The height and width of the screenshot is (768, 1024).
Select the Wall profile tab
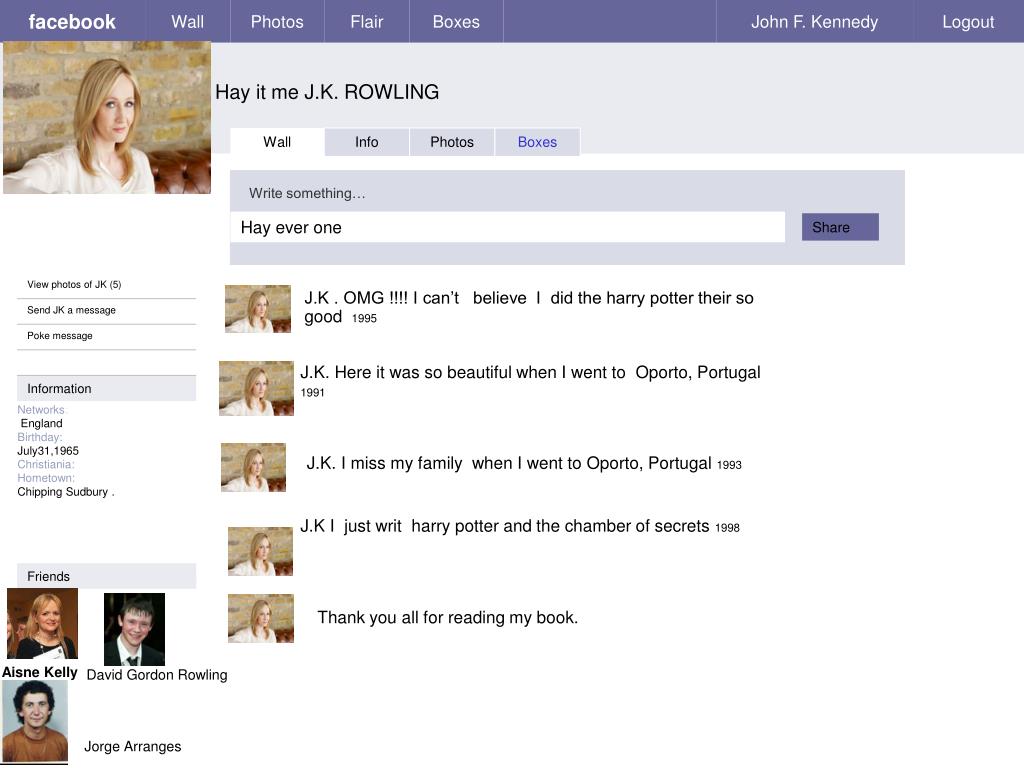(277, 142)
